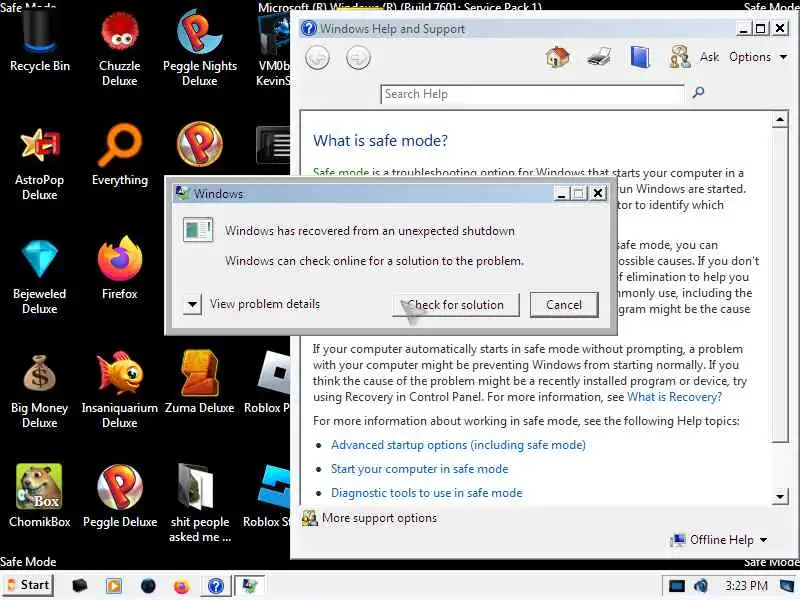Image resolution: width=800 pixels, height=600 pixels.
Task: Open Browse Help book icon
Action: [x=640, y=57]
